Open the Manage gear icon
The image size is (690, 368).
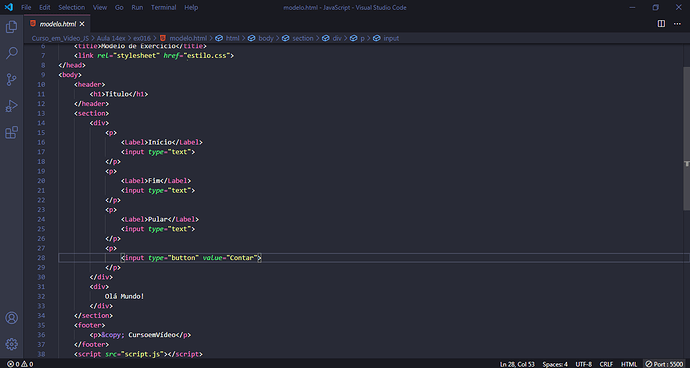point(11,344)
